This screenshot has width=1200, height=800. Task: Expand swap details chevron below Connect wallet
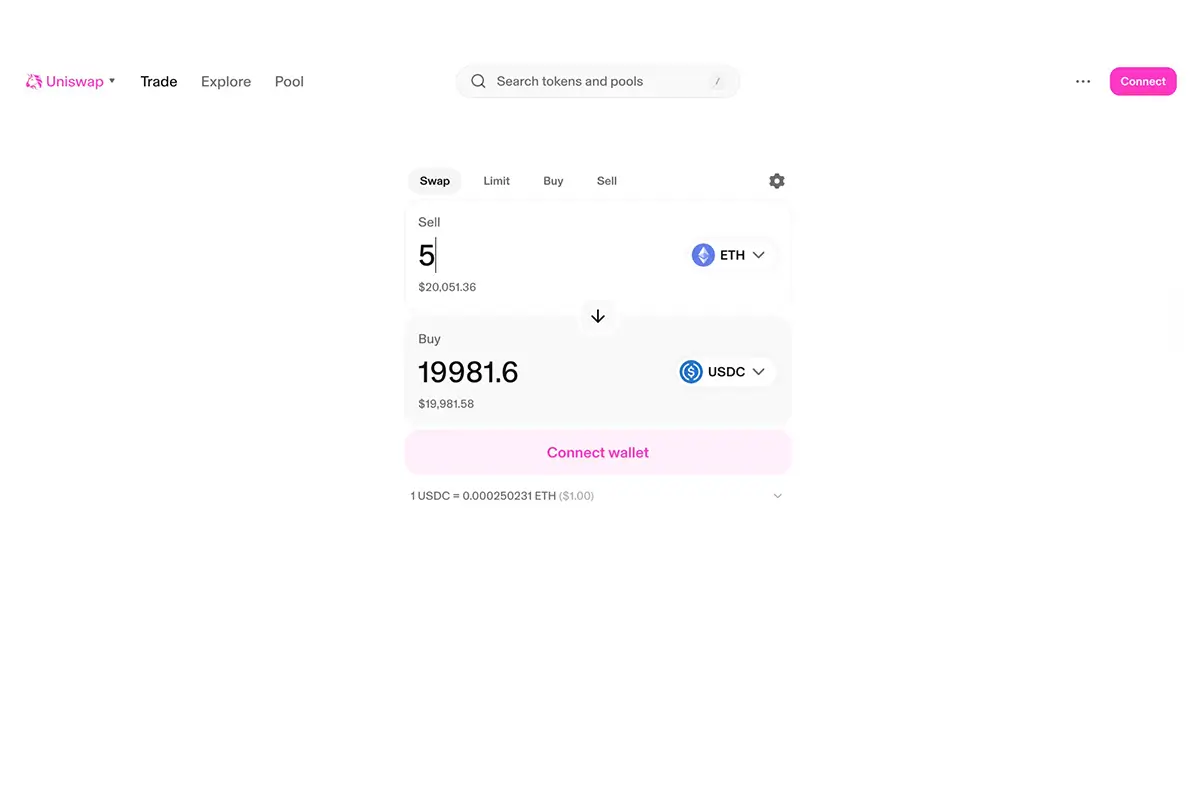pyautogui.click(x=778, y=496)
